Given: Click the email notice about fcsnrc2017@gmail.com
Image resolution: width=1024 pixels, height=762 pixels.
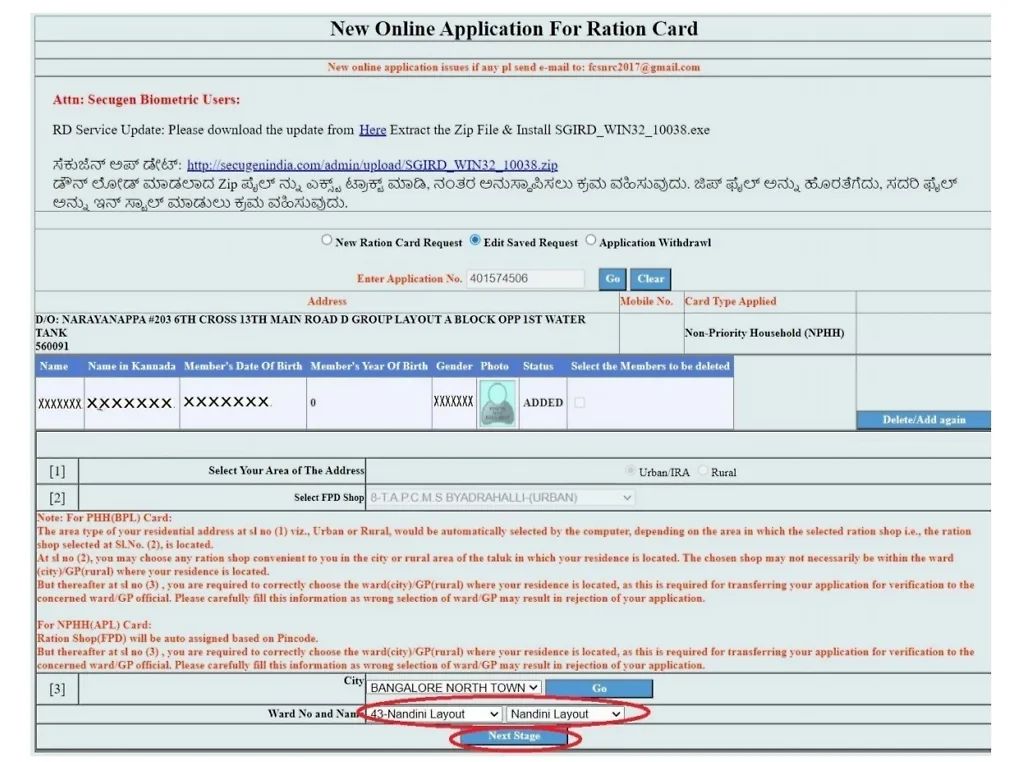Looking at the screenshot, I should (514, 67).
